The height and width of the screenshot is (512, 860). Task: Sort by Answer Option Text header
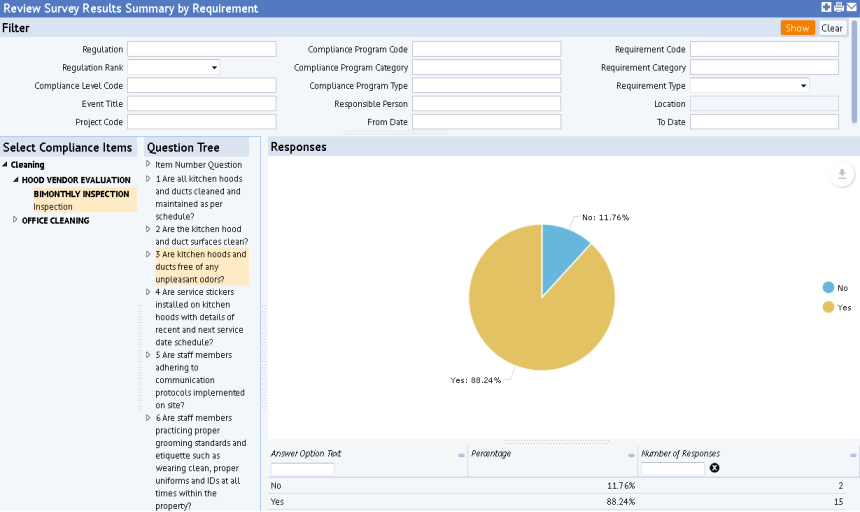306,453
